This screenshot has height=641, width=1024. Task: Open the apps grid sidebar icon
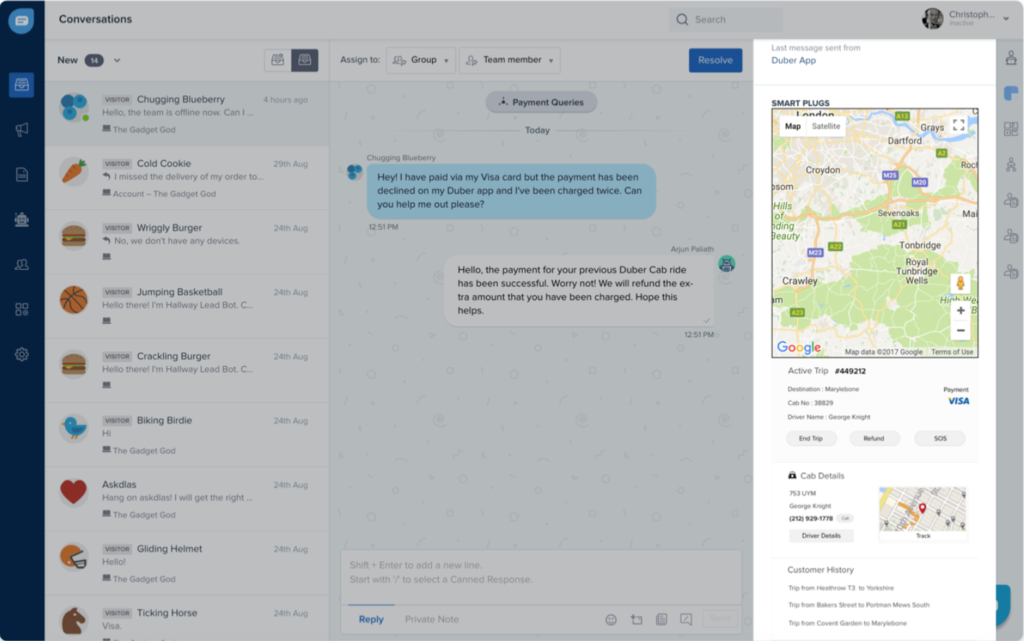22,309
